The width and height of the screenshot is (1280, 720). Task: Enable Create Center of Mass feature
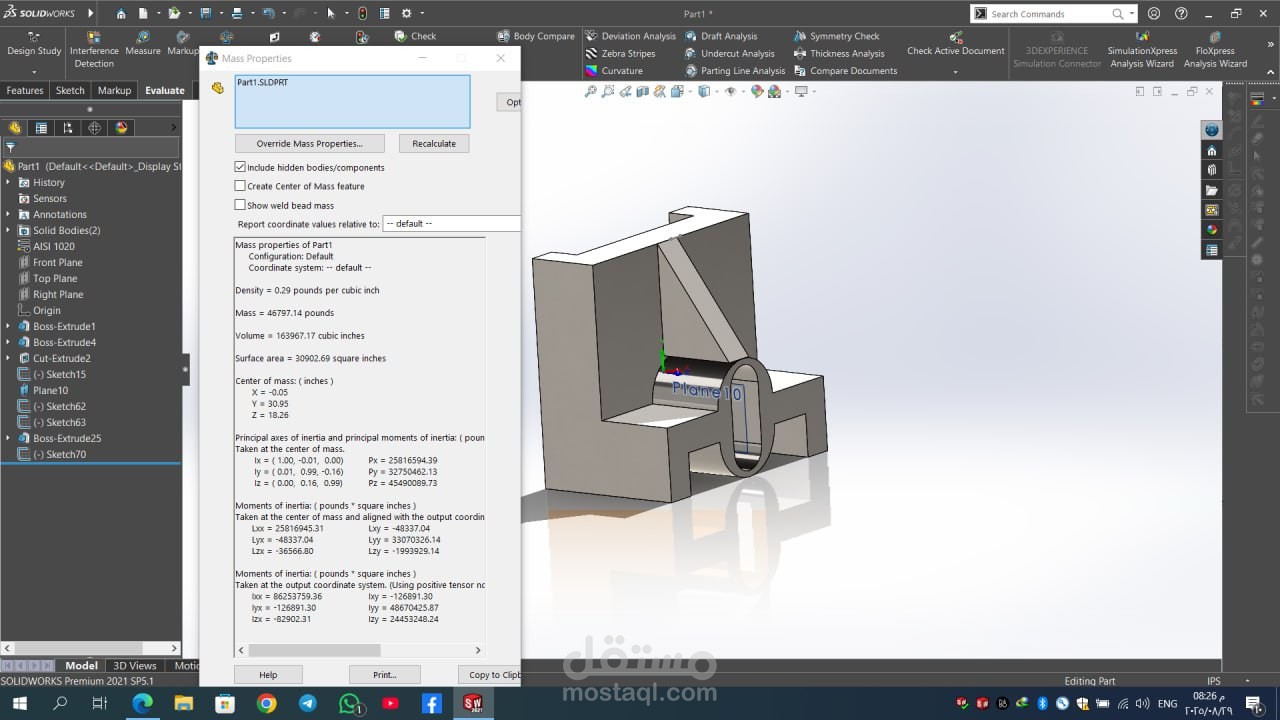240,186
